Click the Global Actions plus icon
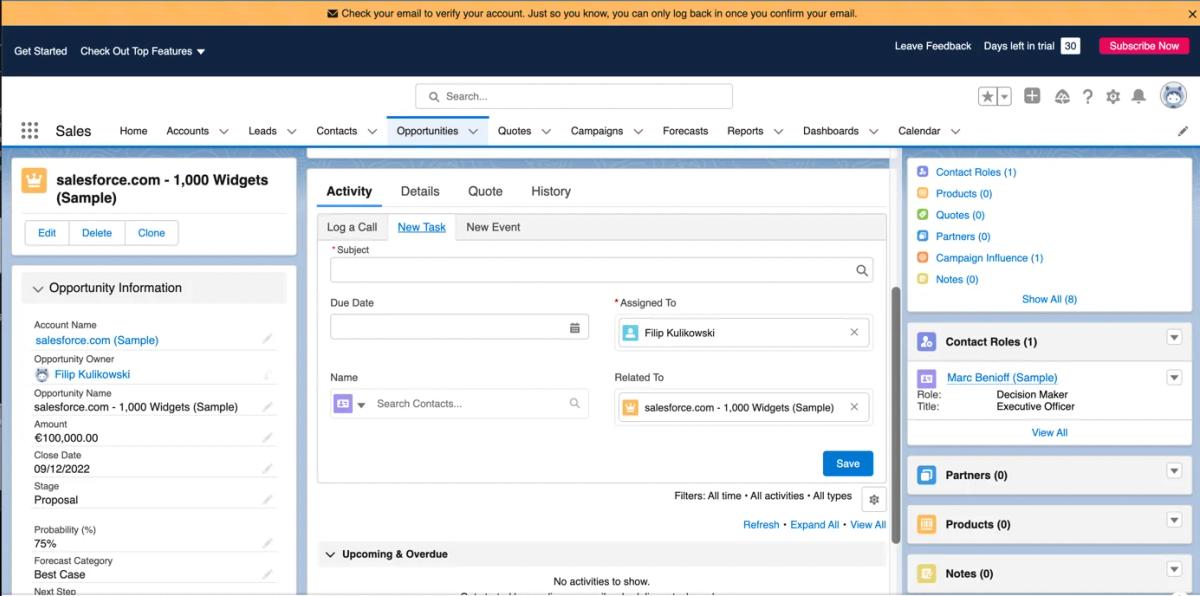The width and height of the screenshot is (1200, 596). [x=1032, y=96]
